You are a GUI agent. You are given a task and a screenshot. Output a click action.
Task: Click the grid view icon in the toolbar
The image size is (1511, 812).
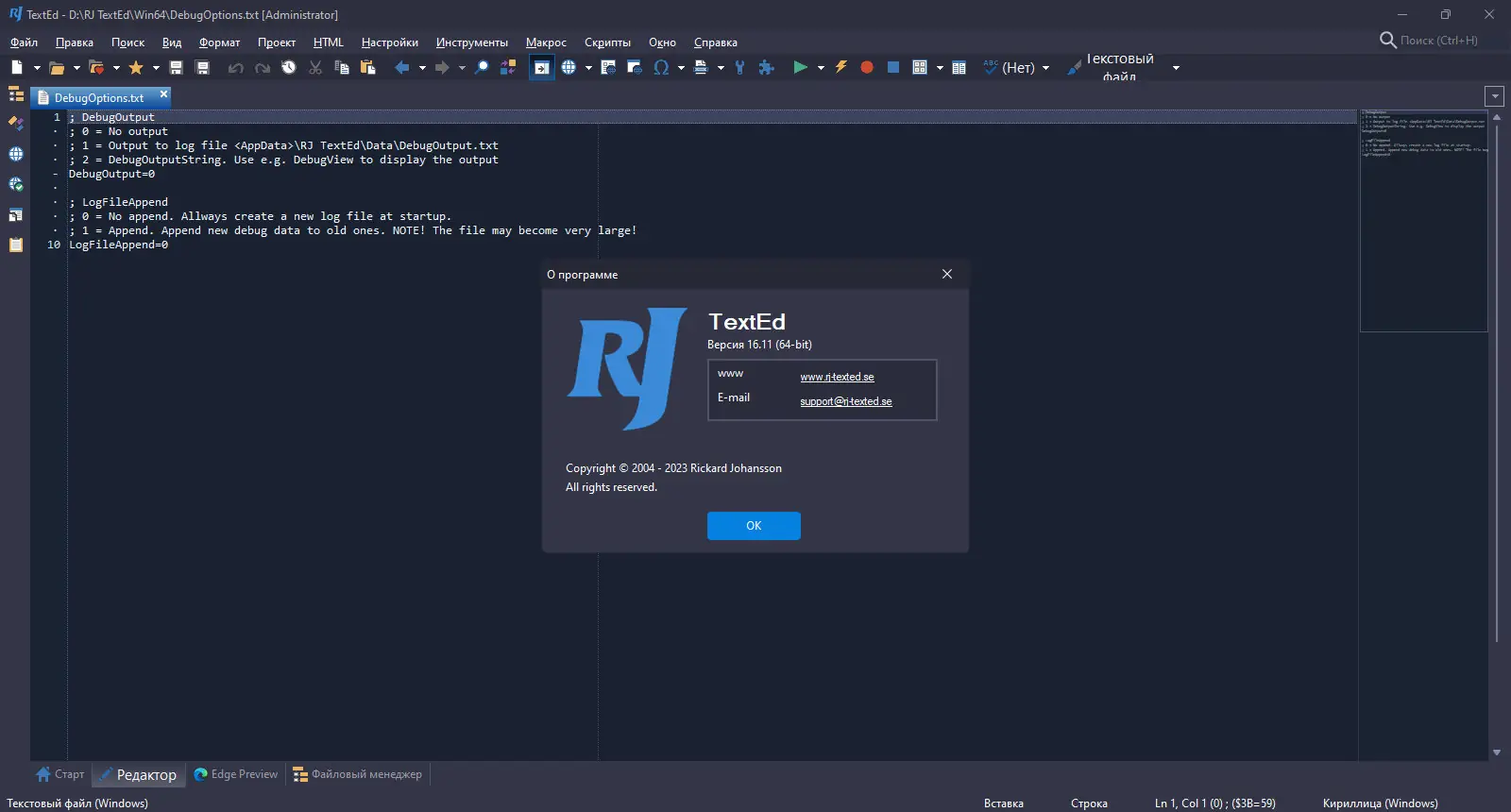920,67
